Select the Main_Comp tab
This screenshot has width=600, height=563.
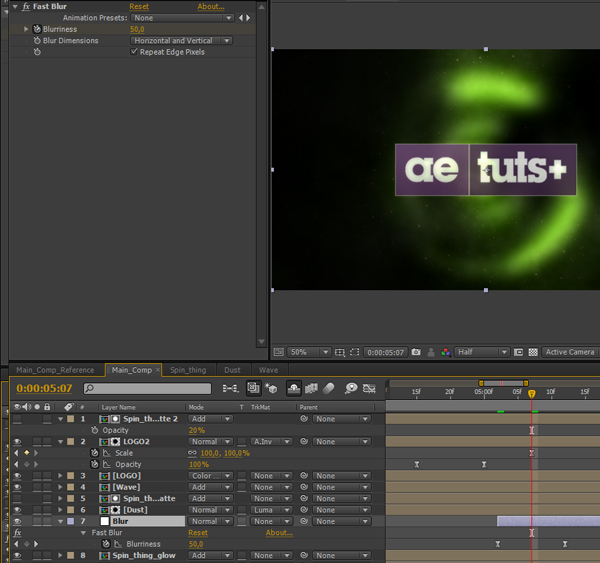coord(132,370)
